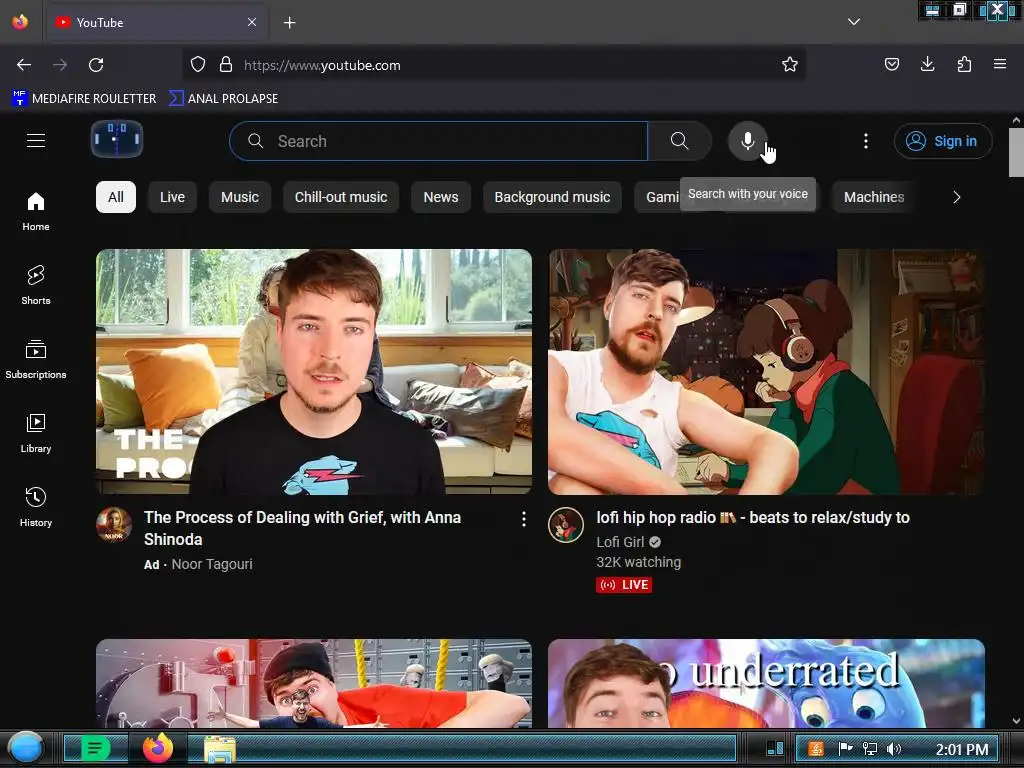Open the file explorer on taskbar
1024x768 pixels.
[220, 749]
